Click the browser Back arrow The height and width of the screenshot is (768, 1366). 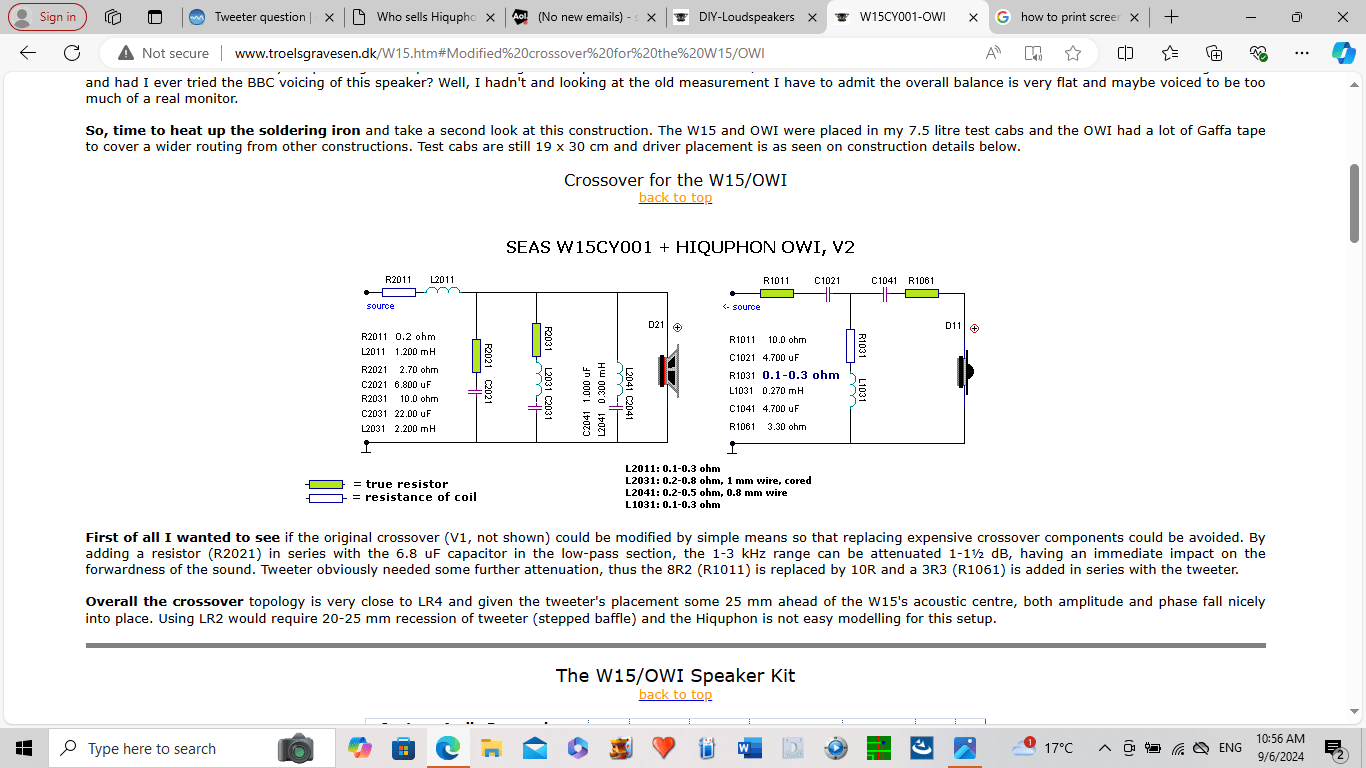[27, 53]
